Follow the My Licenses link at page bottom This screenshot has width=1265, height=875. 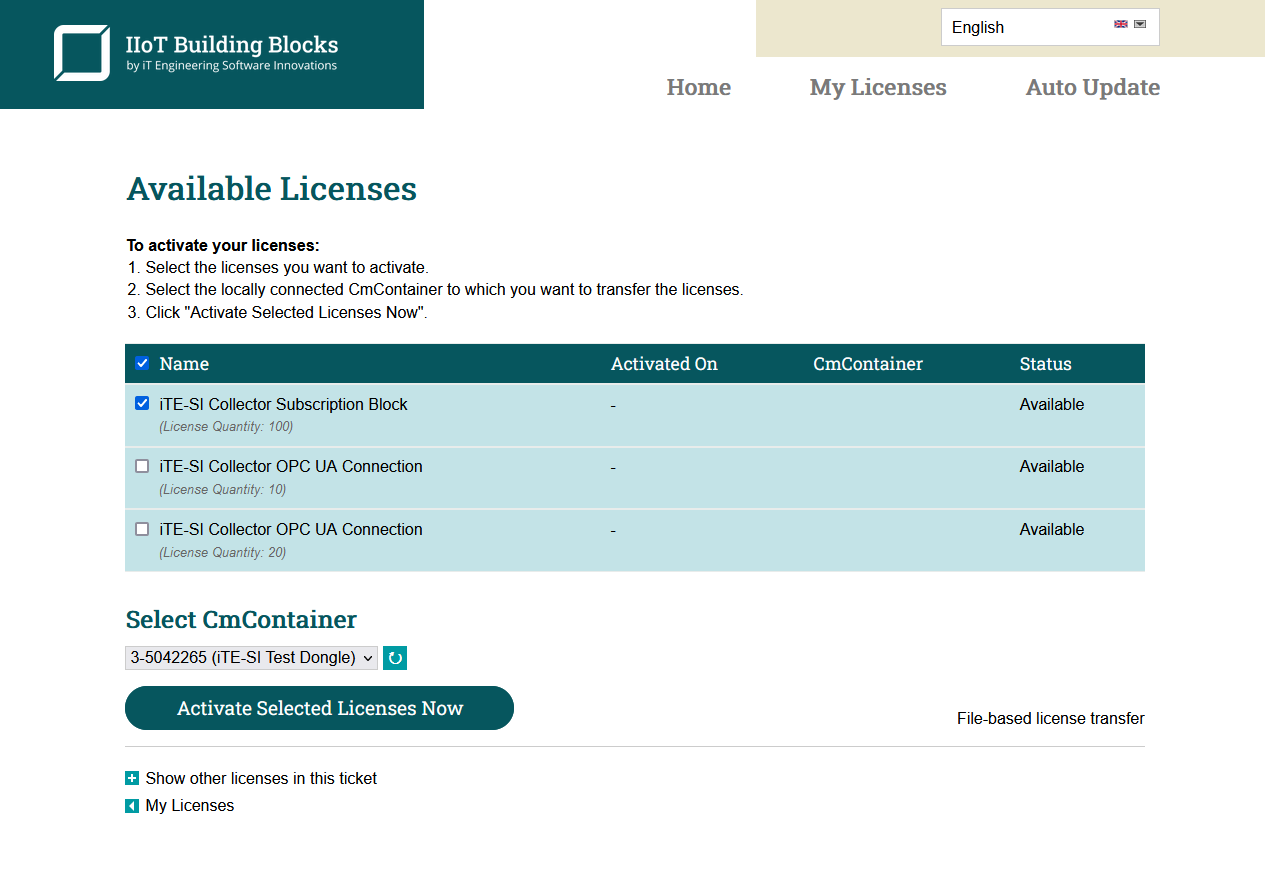click(x=190, y=806)
